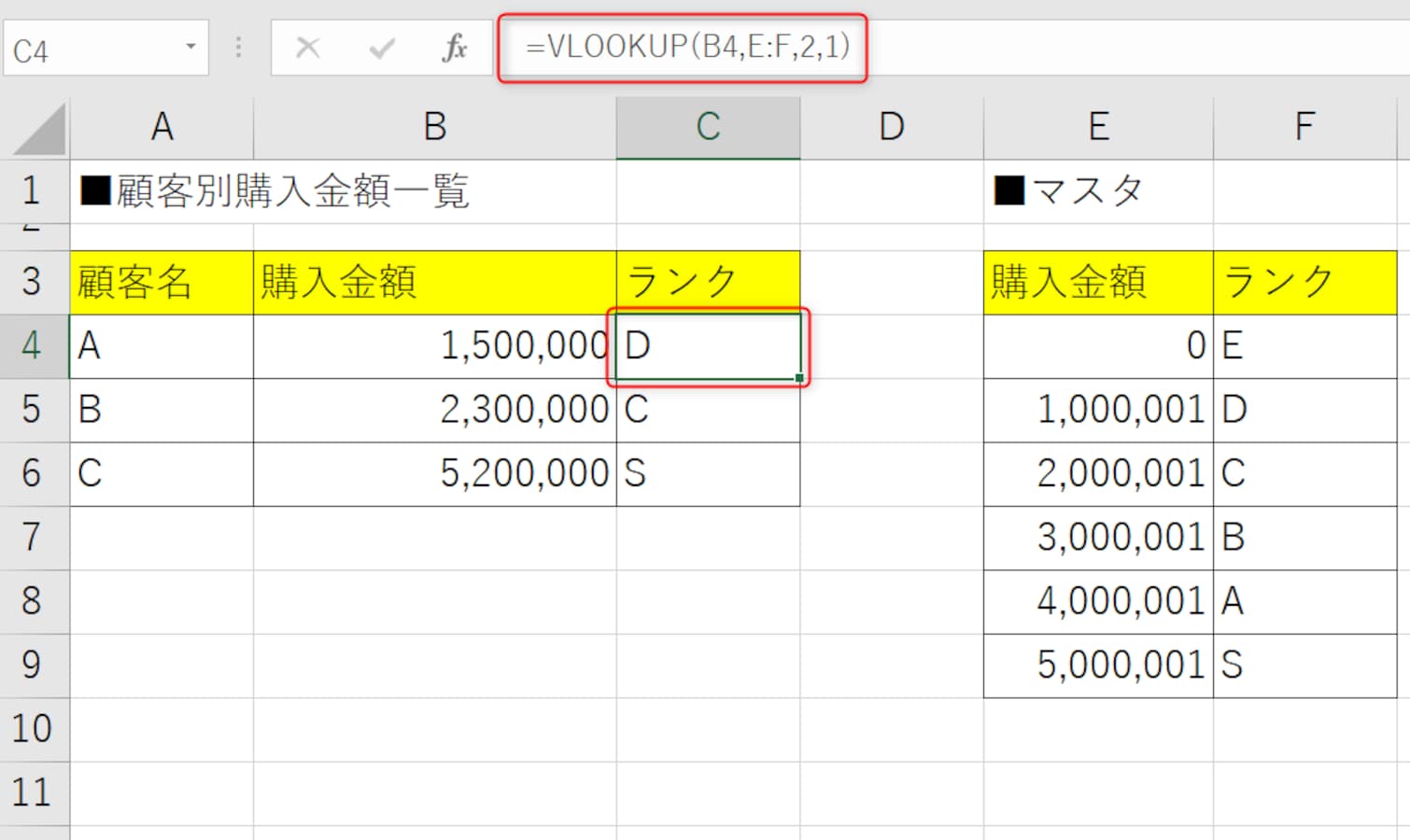
Task: Select row 6 header
Action: coord(34,474)
